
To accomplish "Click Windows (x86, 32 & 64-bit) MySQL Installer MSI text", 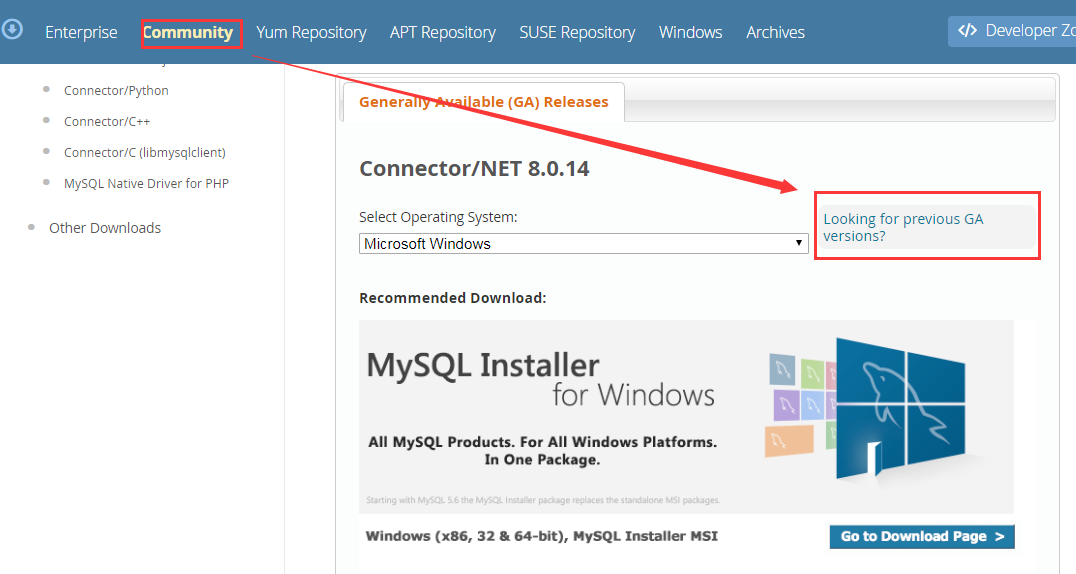I will tap(541, 536).
